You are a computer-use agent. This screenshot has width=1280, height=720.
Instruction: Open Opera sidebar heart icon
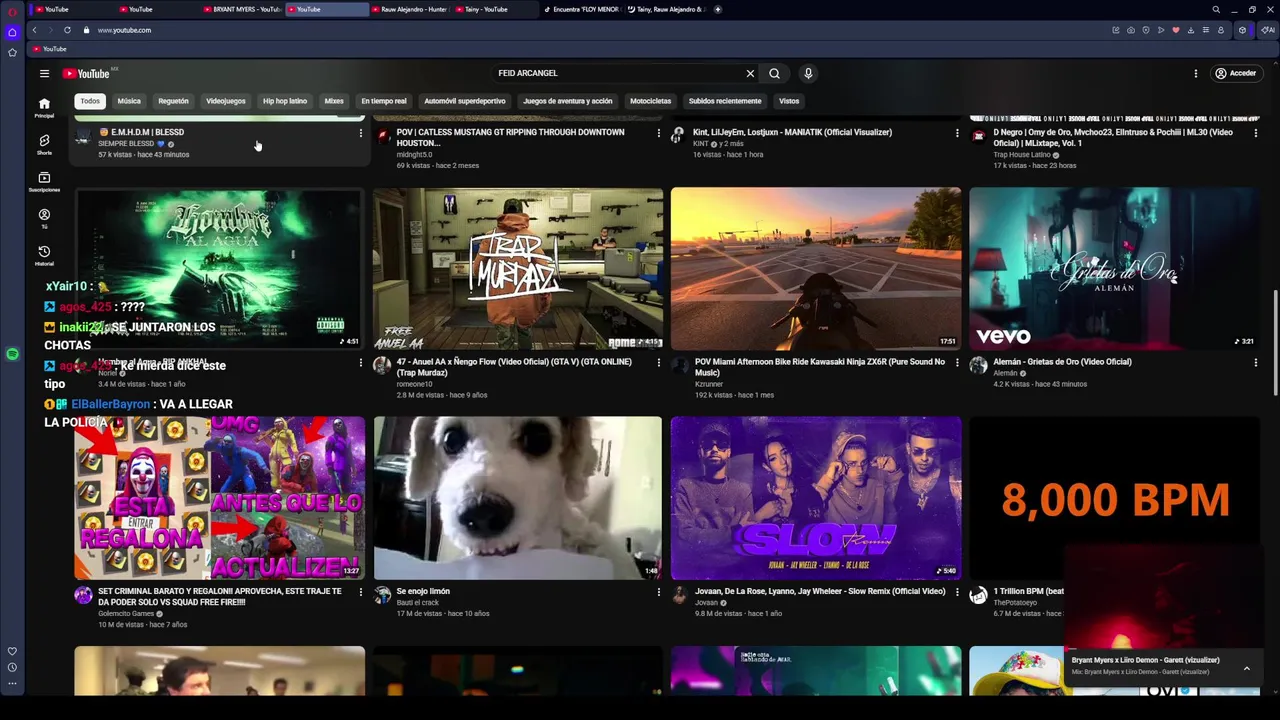coord(12,651)
